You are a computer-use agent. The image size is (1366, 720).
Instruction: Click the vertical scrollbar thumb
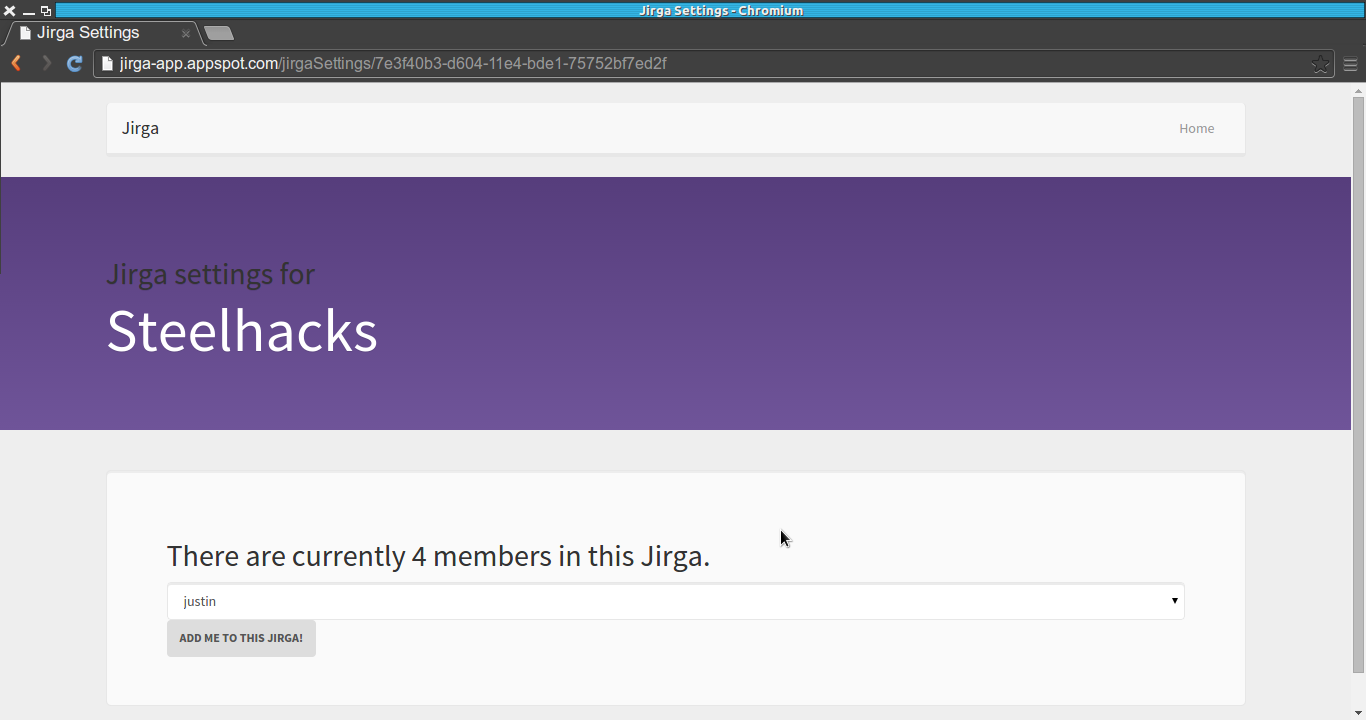[1358, 385]
